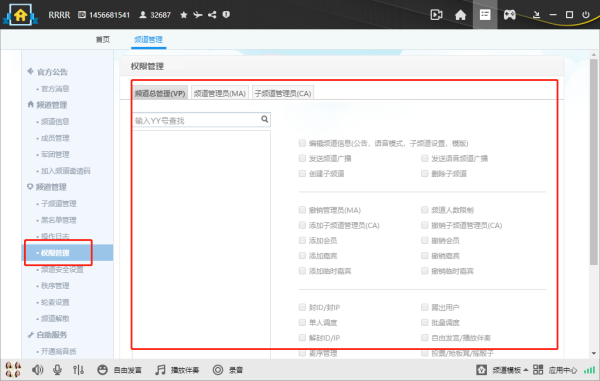Click the music note icon for 播放伴奏

click(160, 370)
